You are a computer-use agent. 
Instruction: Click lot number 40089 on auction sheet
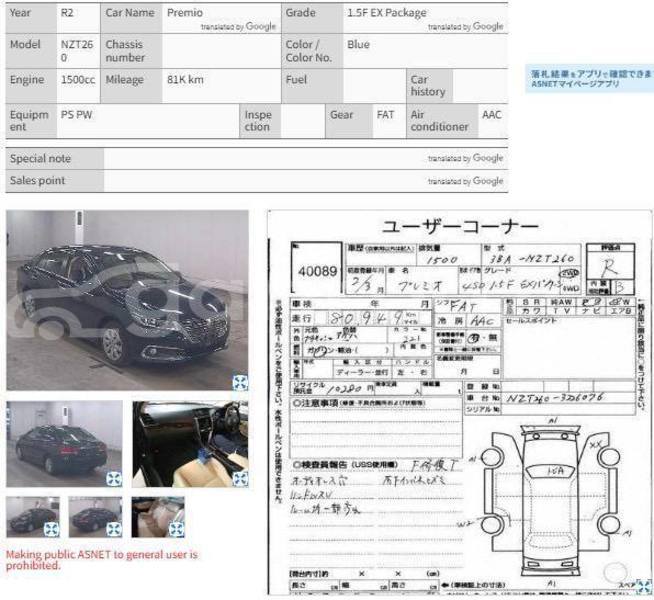coord(317,271)
